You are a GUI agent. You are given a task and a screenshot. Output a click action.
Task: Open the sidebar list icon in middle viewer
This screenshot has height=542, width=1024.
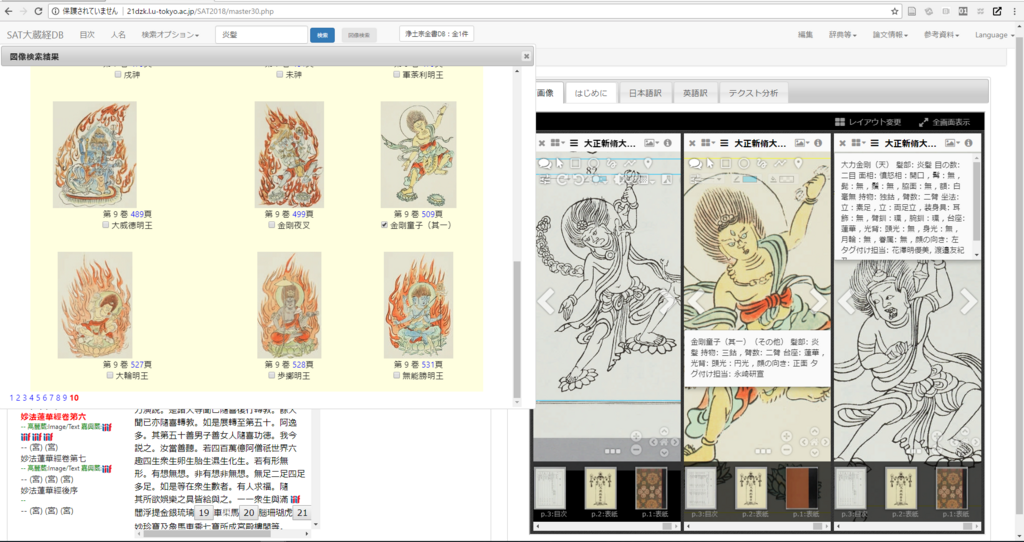[724, 143]
